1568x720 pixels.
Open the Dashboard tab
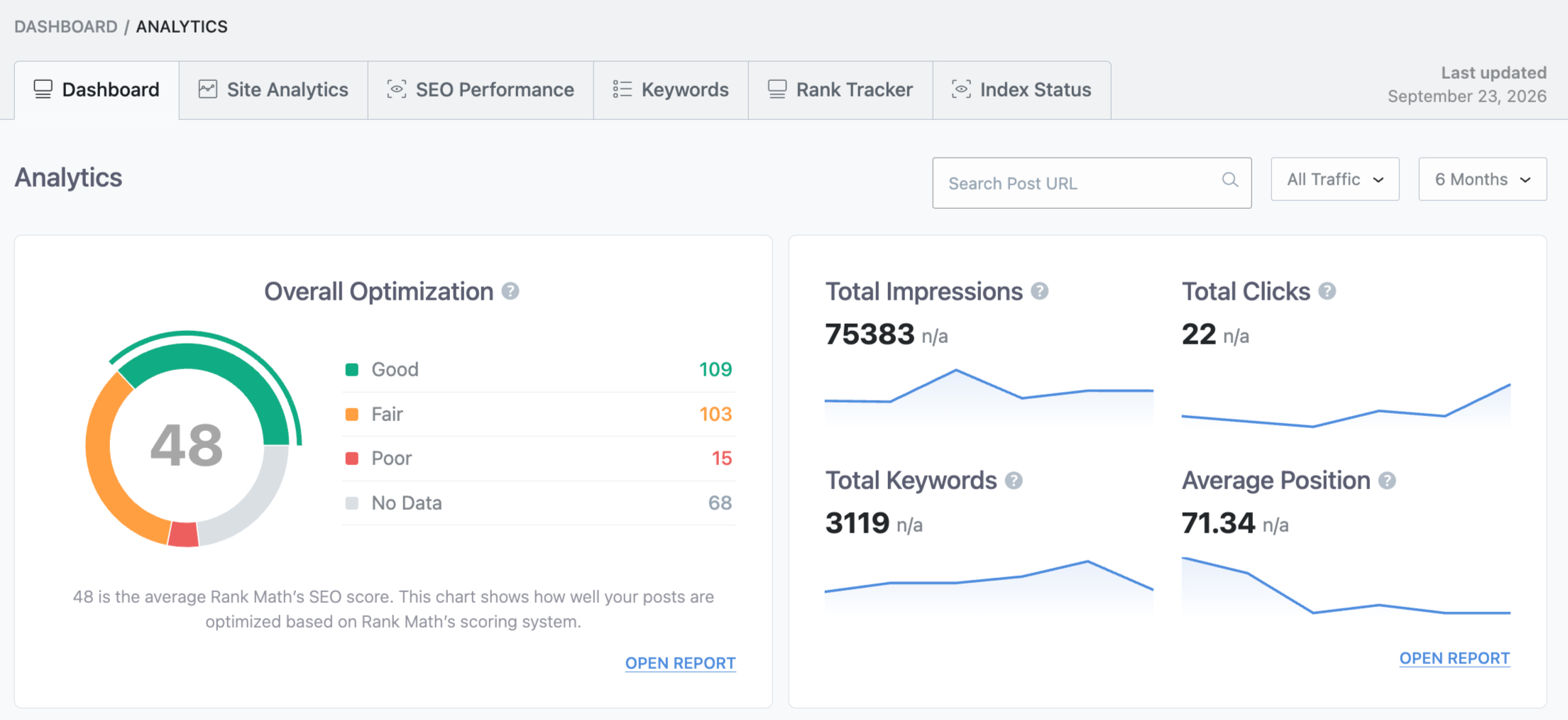97,90
